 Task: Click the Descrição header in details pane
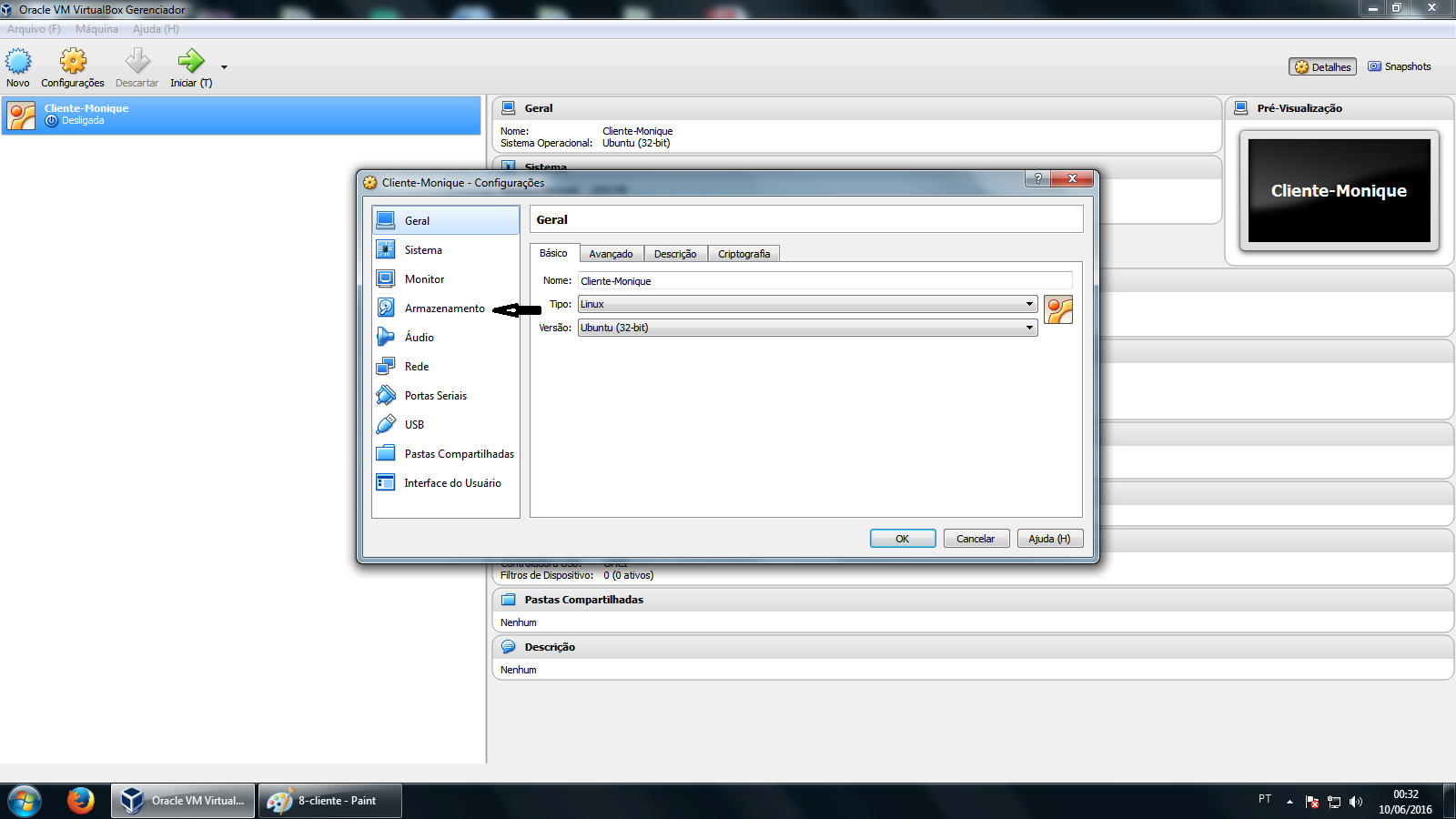click(550, 647)
